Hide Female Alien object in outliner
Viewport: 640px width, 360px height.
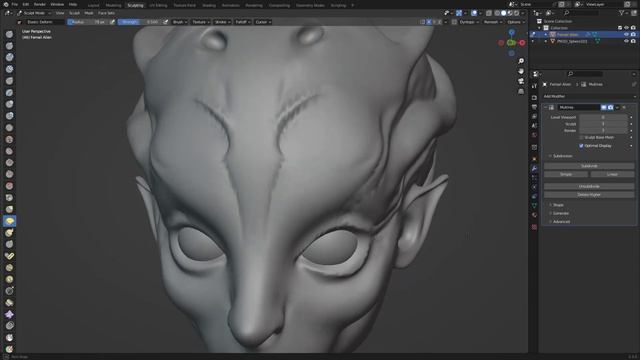pos(626,35)
